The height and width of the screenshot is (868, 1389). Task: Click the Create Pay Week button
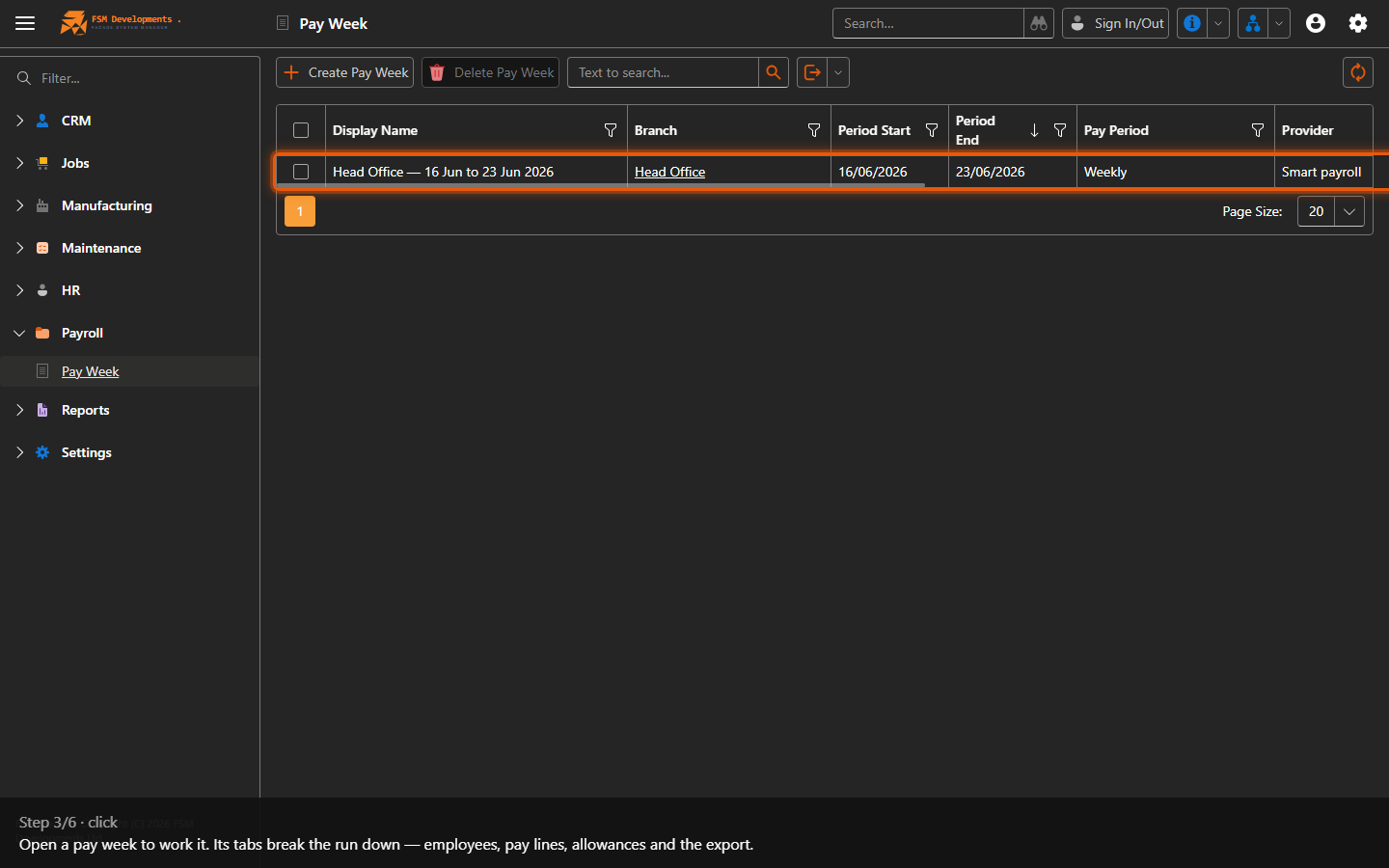pyautogui.click(x=345, y=72)
